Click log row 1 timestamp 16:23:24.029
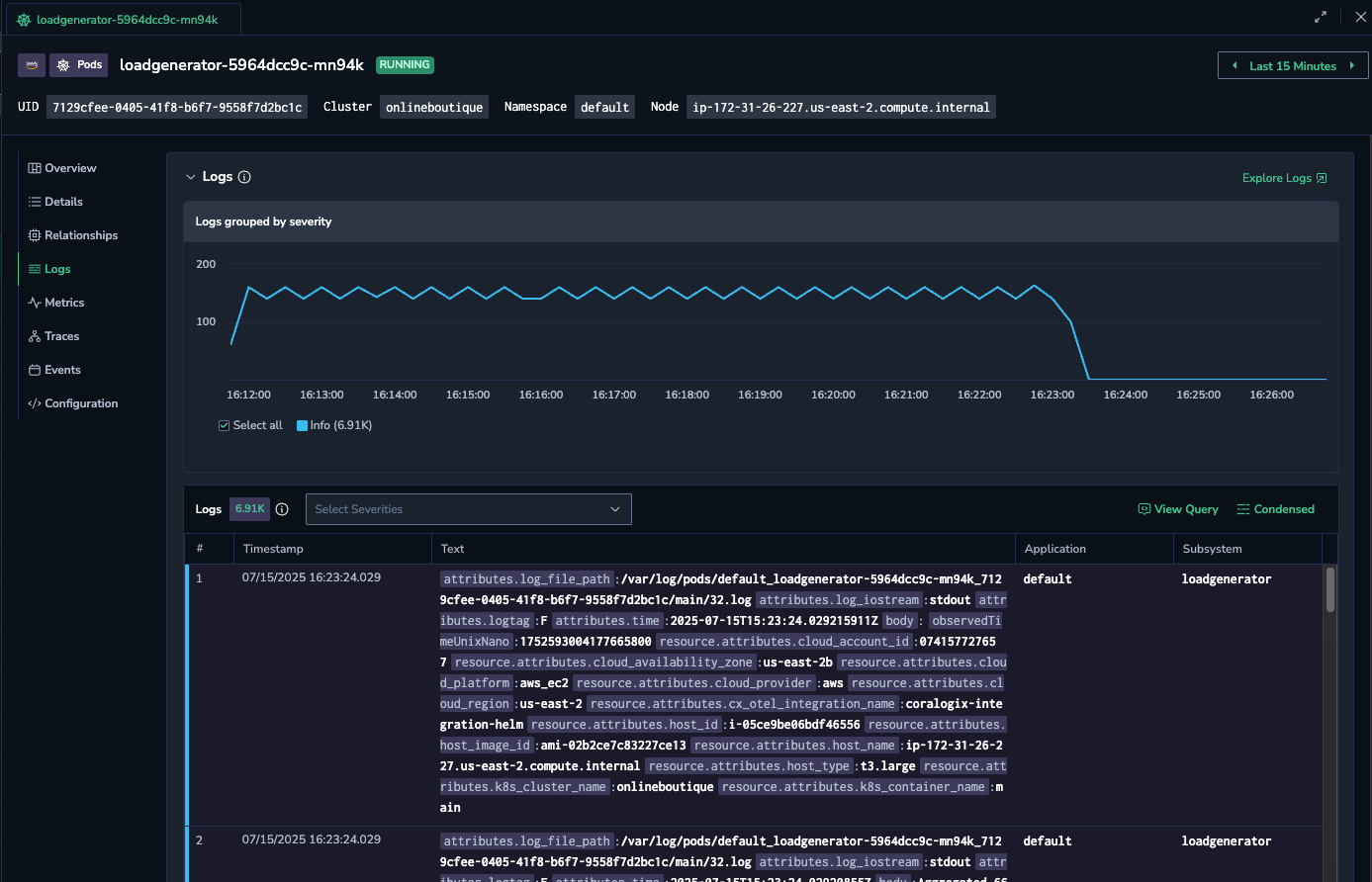 311,577
